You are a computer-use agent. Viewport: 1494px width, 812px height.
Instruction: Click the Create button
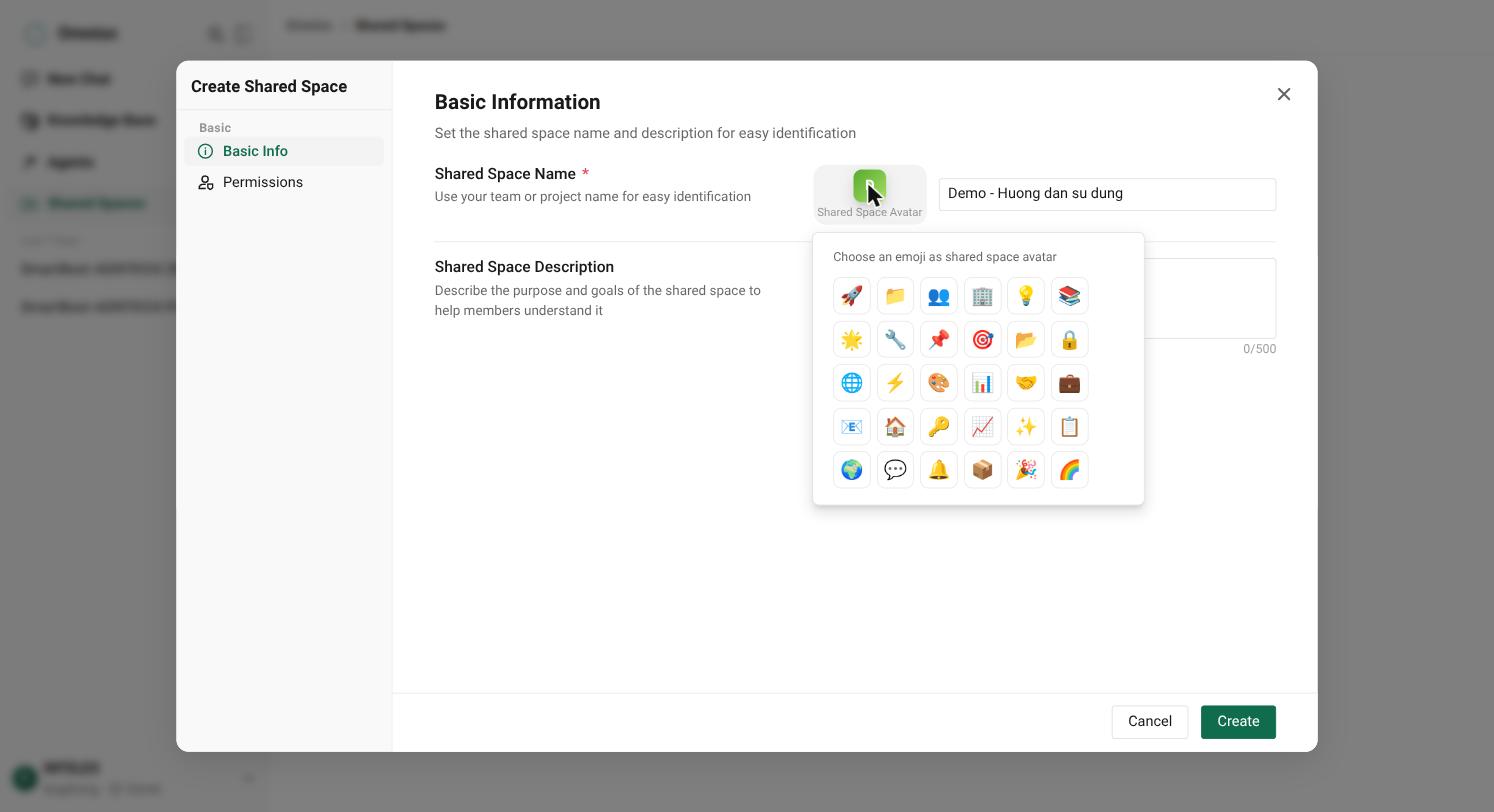[1238, 722]
